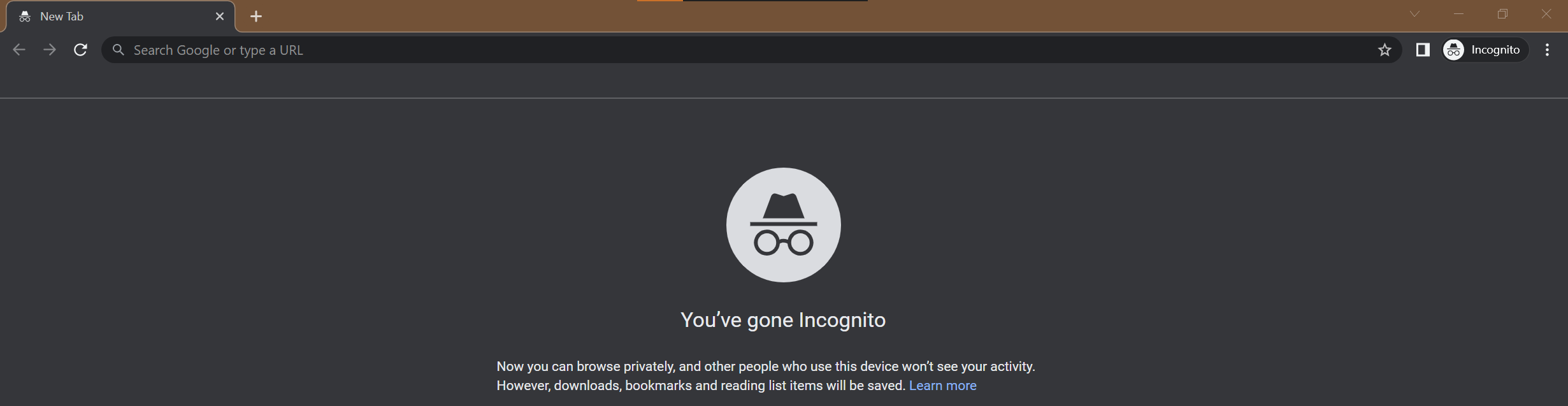
Task: Open a new tab with the plus button
Action: (x=256, y=17)
